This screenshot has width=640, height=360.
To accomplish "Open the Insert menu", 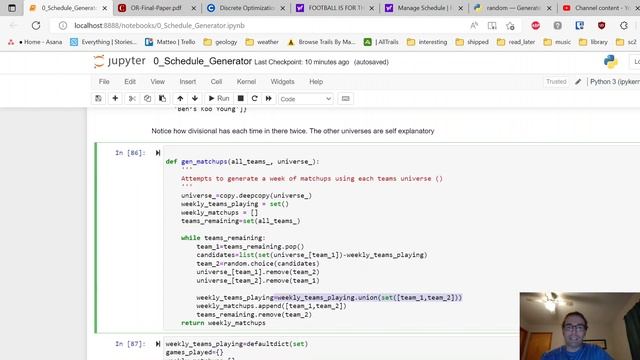I will [188, 82].
